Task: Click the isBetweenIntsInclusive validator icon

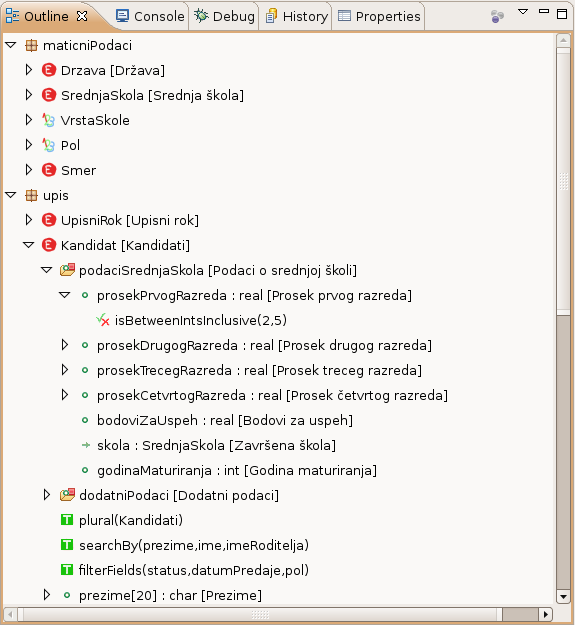Action: (x=103, y=320)
